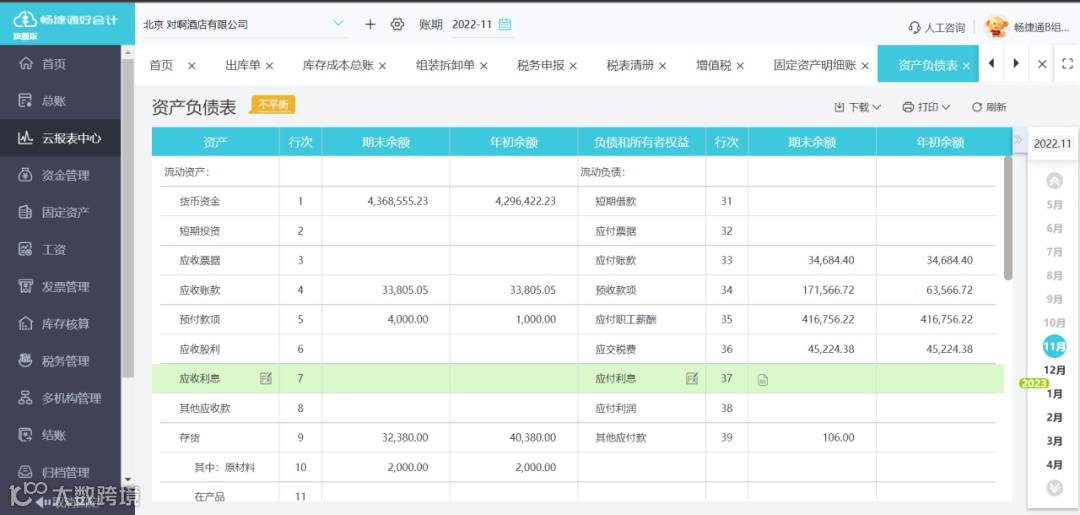Click the 2022.11 period label
Screen dimensions: 1080x515
[x=1052, y=144]
